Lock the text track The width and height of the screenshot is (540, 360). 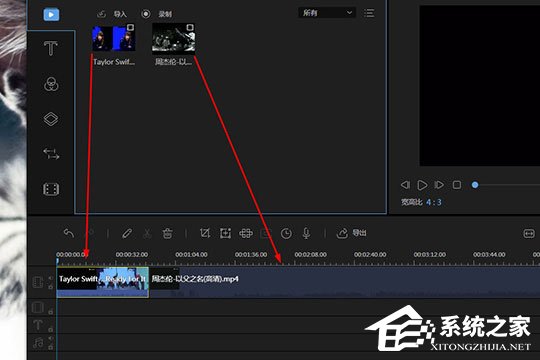(x=51, y=329)
